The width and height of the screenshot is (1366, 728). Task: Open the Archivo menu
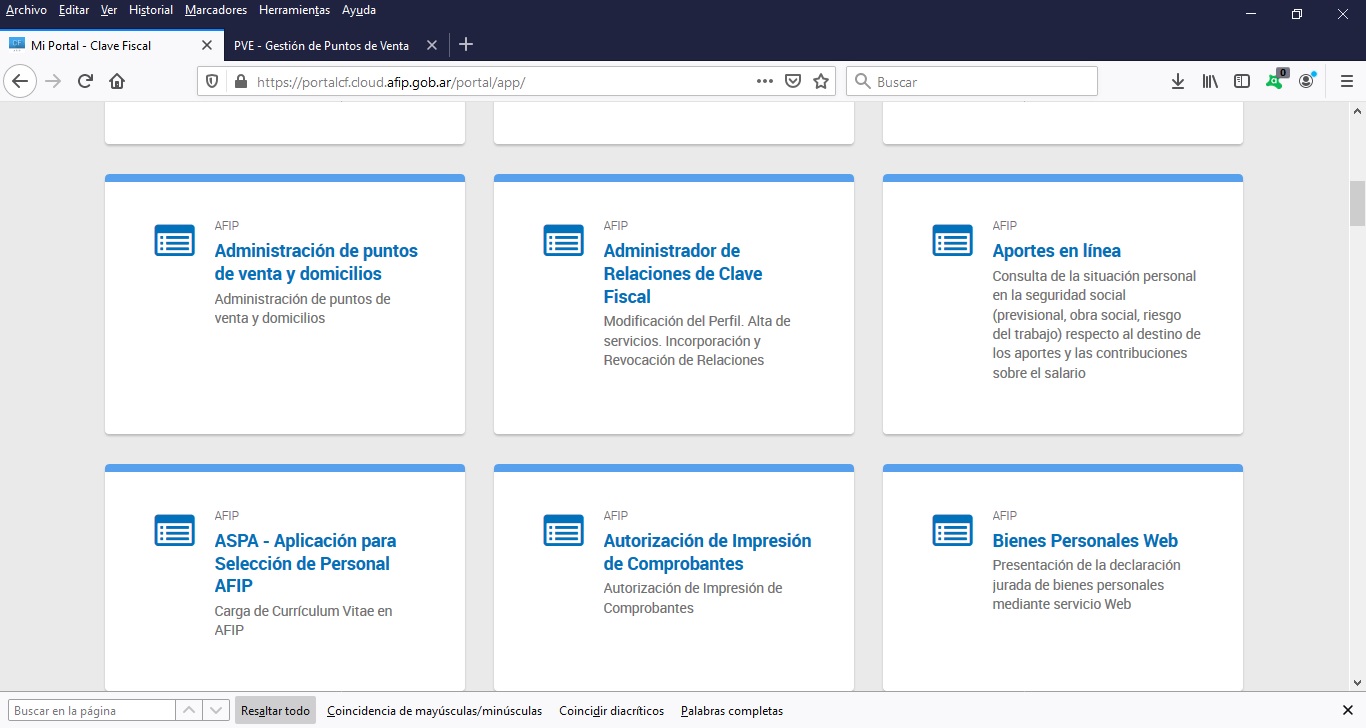27,10
